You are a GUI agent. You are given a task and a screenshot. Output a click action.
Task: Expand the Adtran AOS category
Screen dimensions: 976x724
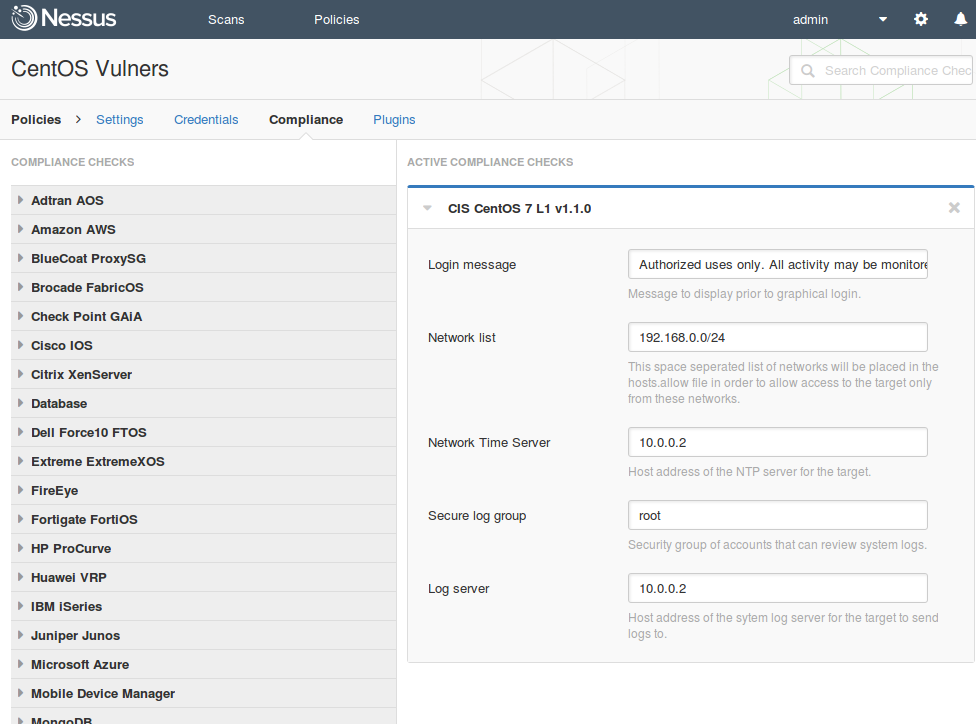(x=204, y=200)
